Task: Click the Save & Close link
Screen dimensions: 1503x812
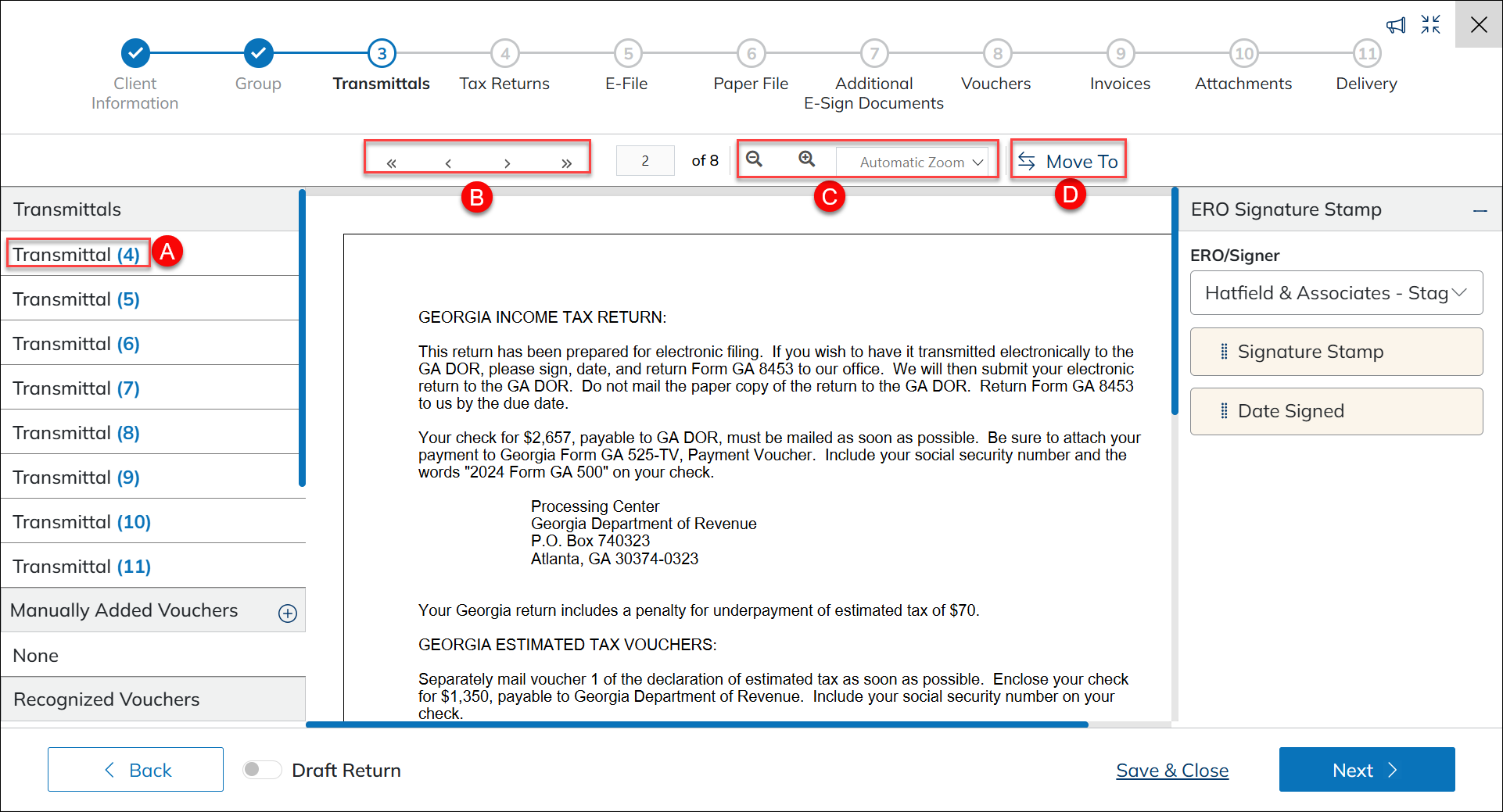Action: click(x=1171, y=771)
